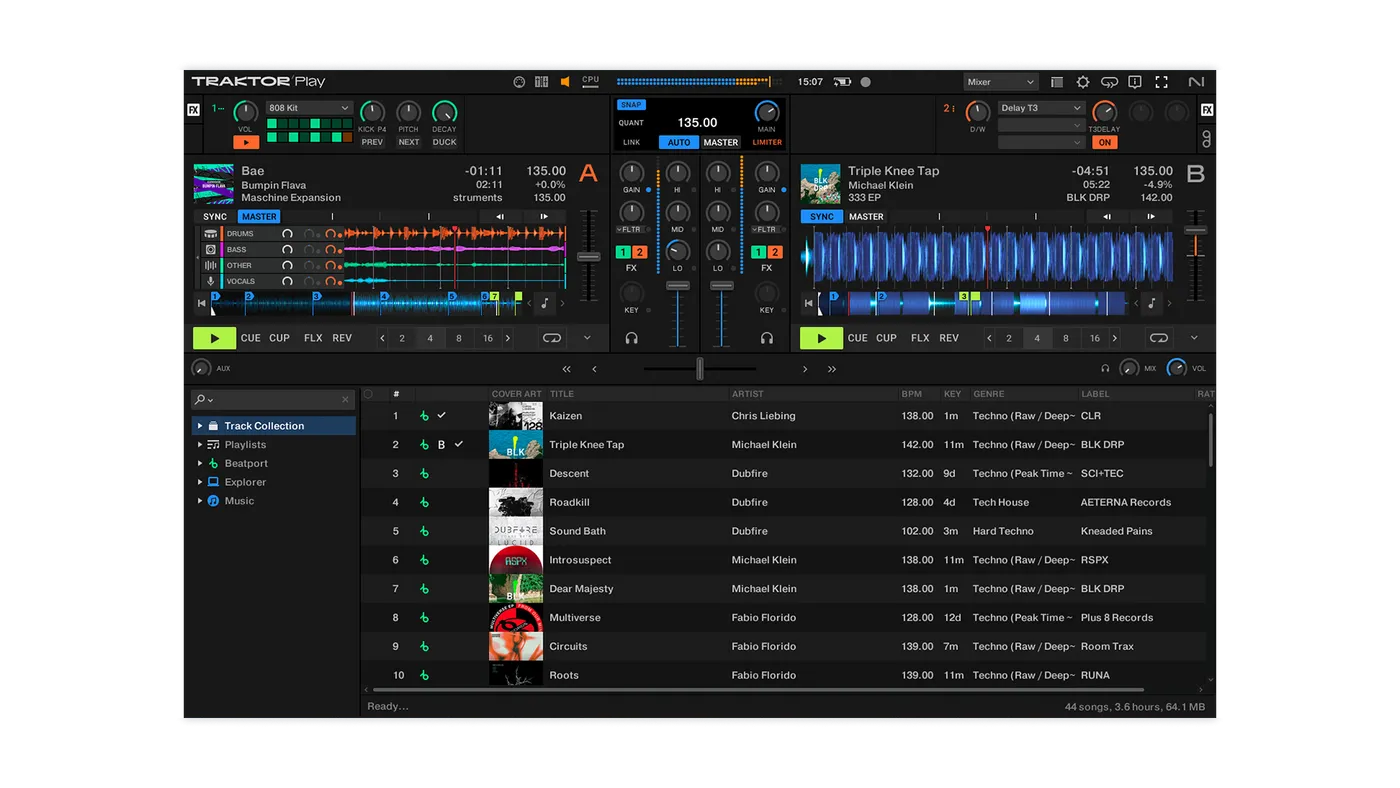The height and width of the screenshot is (788, 1400).
Task: Click channel A volume fader
Action: pos(678,286)
